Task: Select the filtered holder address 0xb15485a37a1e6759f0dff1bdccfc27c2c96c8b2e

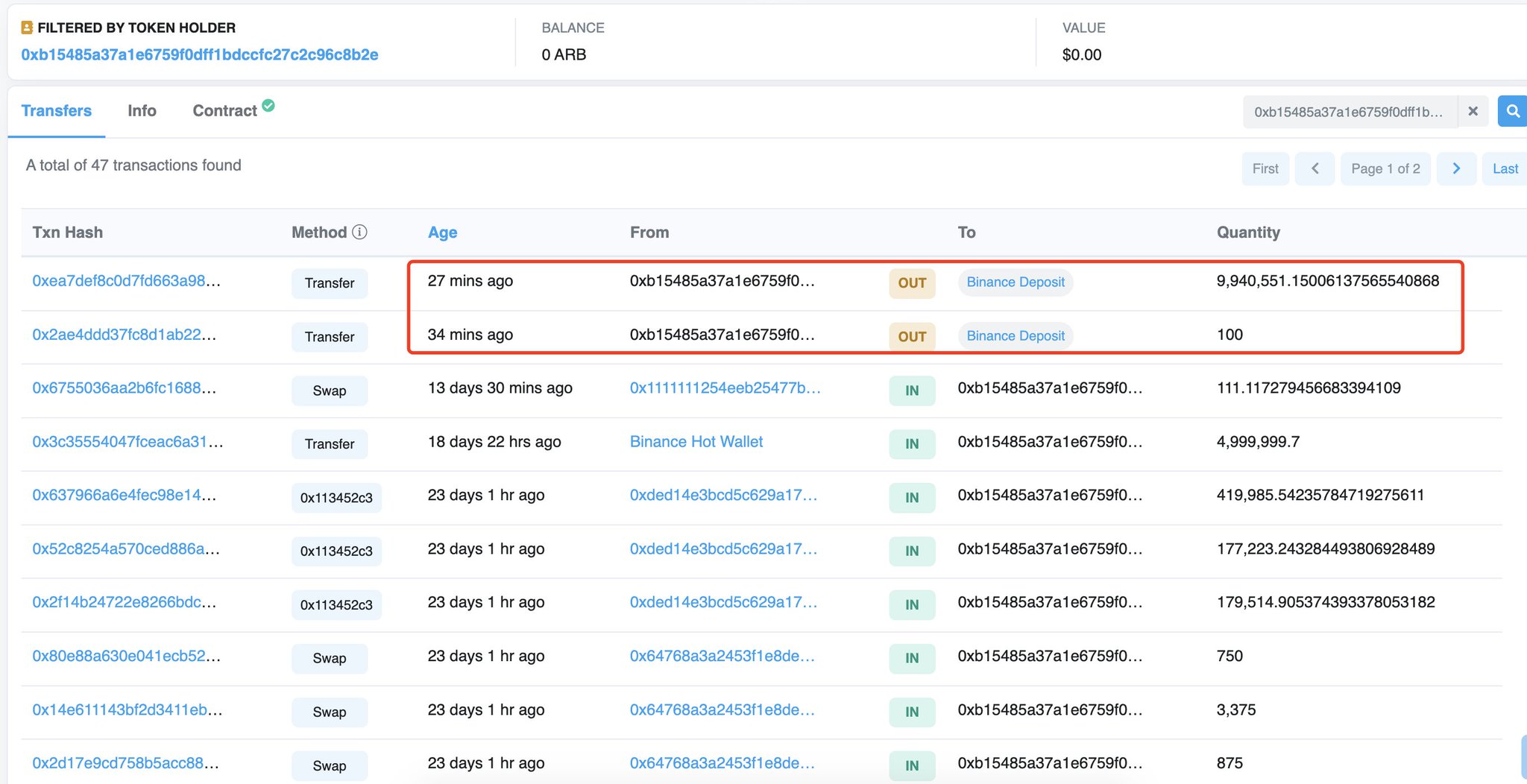Action: 200,54
